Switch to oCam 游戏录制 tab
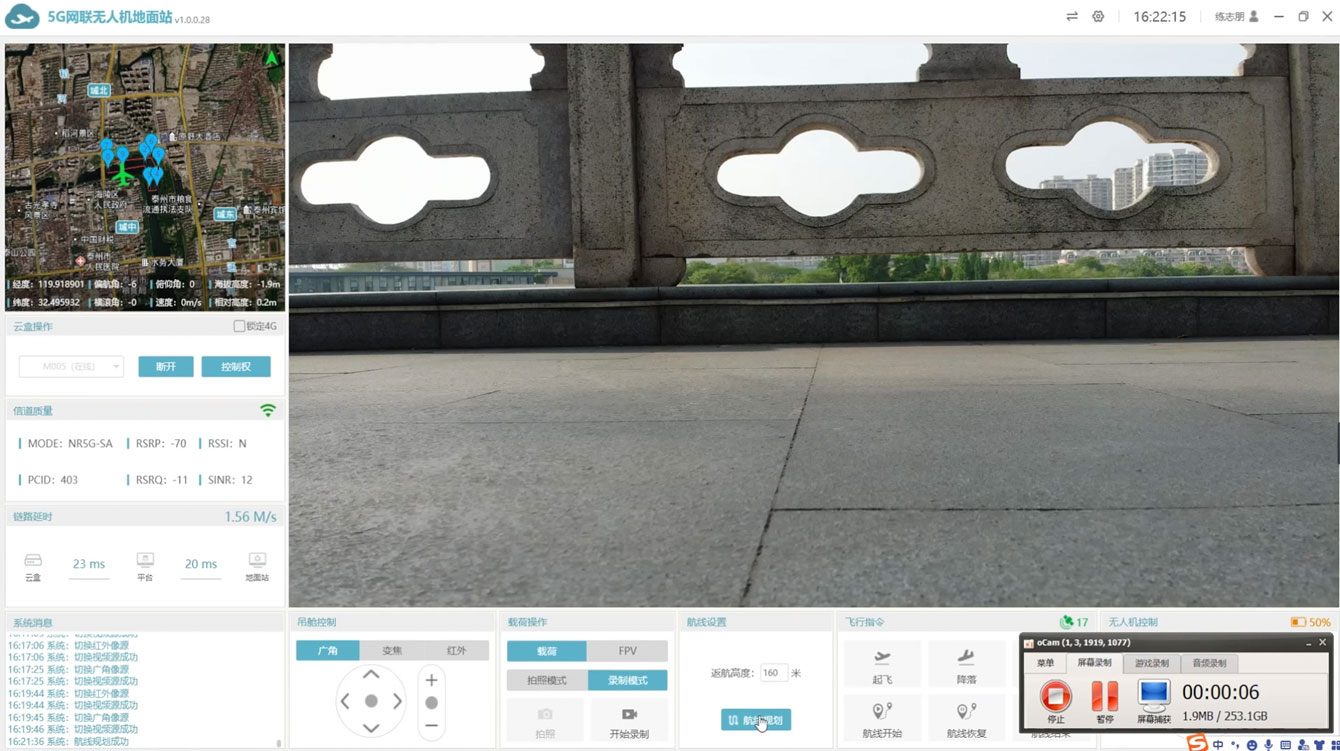 (x=1151, y=663)
